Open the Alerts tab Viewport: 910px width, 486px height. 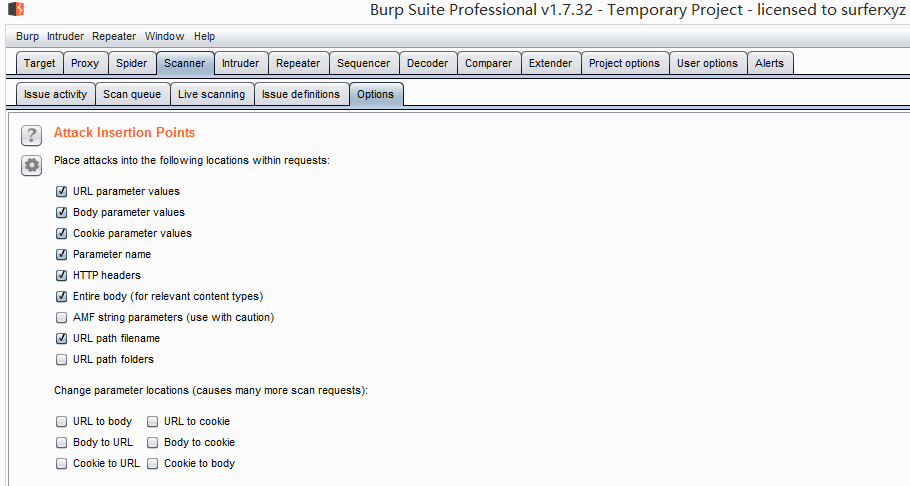click(770, 63)
